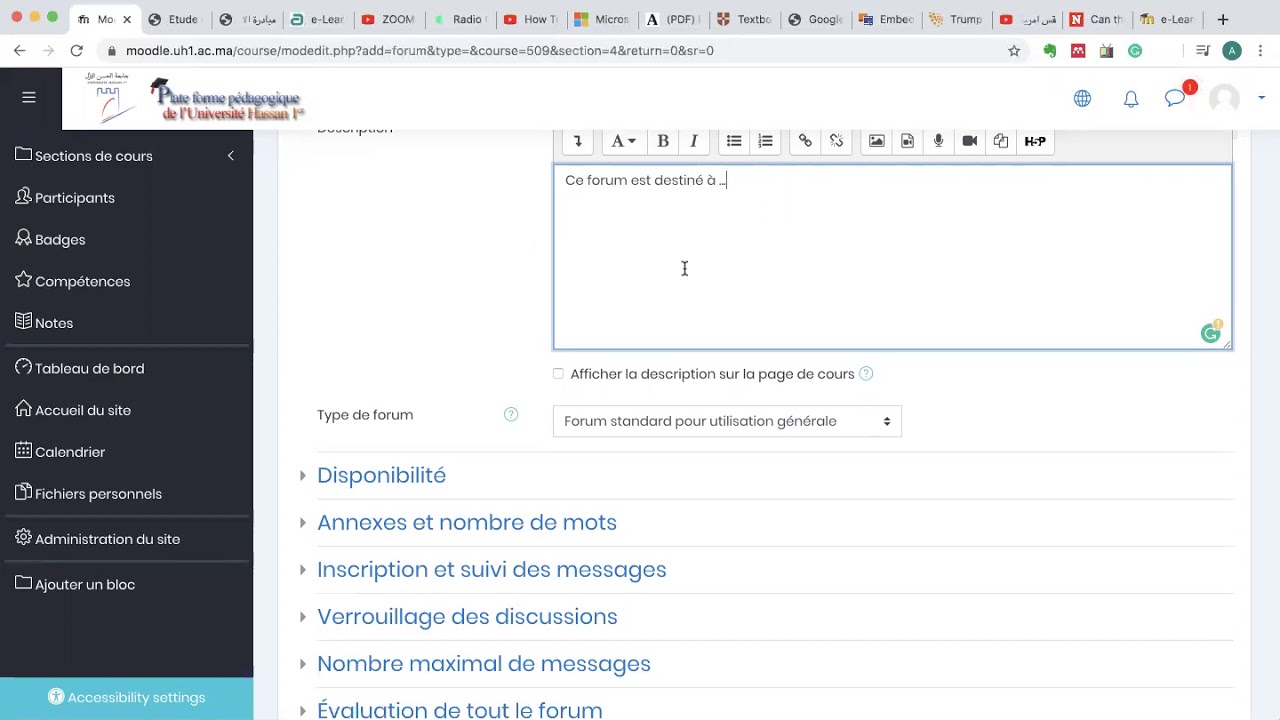Open Accueil du site
This screenshot has width=1280, height=720.
(x=73, y=410)
